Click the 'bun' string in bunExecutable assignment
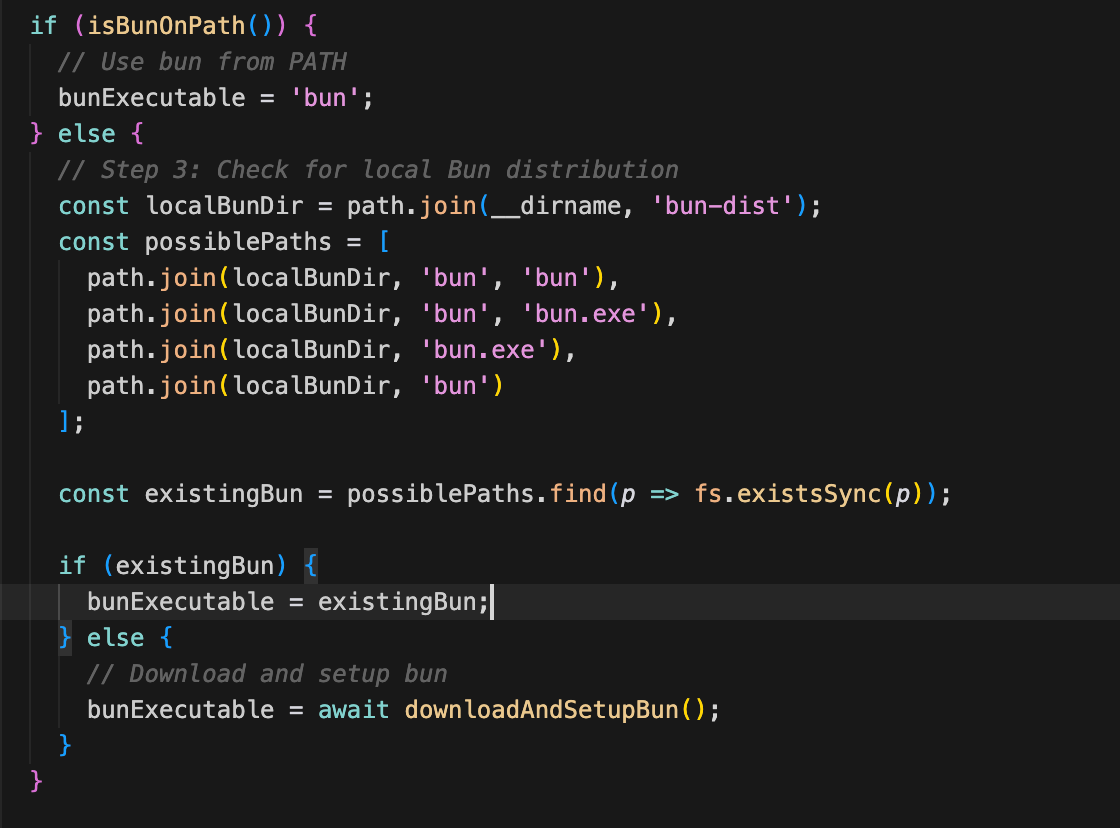This screenshot has width=1120, height=828. tap(325, 98)
